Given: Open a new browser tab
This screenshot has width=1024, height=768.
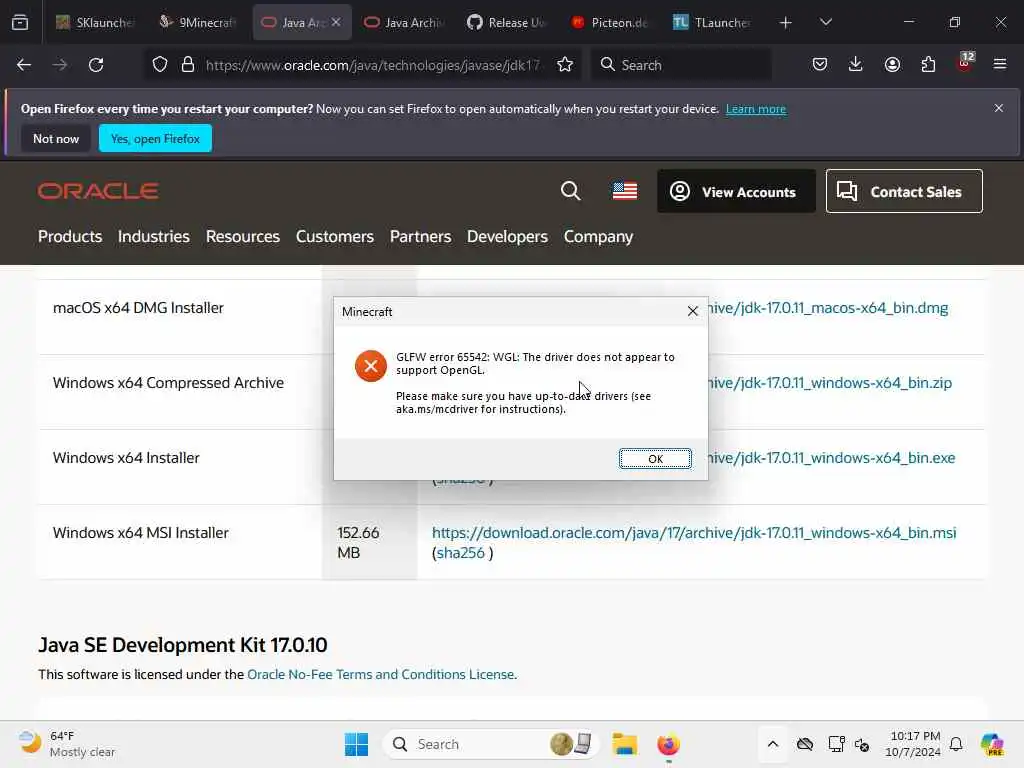Looking at the screenshot, I should [786, 22].
